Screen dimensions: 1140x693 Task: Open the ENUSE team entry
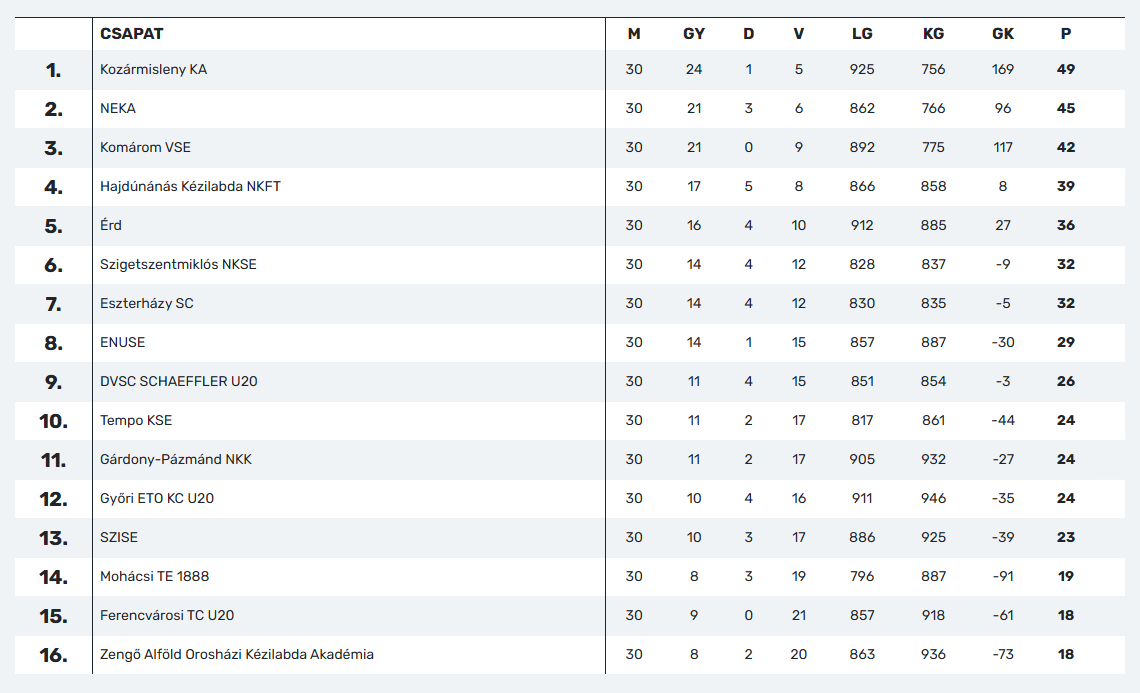[123, 343]
